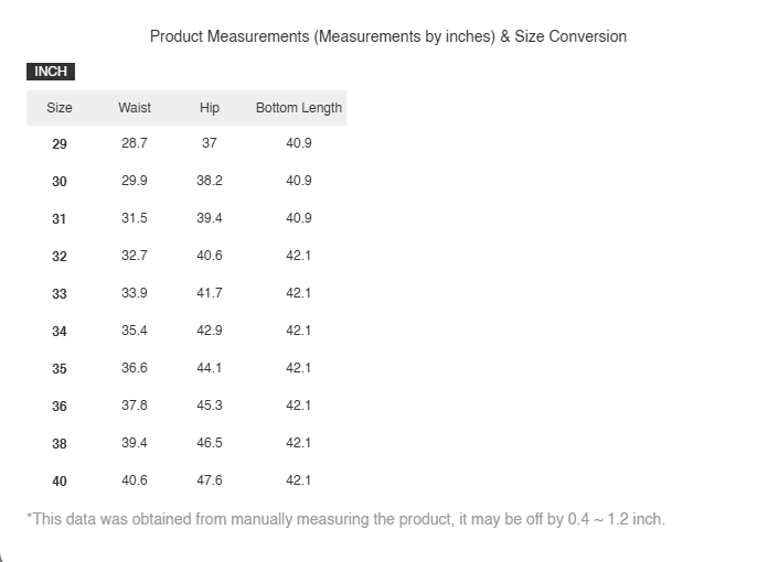
Task: Click waist value 35.4 for size 34
Action: pos(134,330)
